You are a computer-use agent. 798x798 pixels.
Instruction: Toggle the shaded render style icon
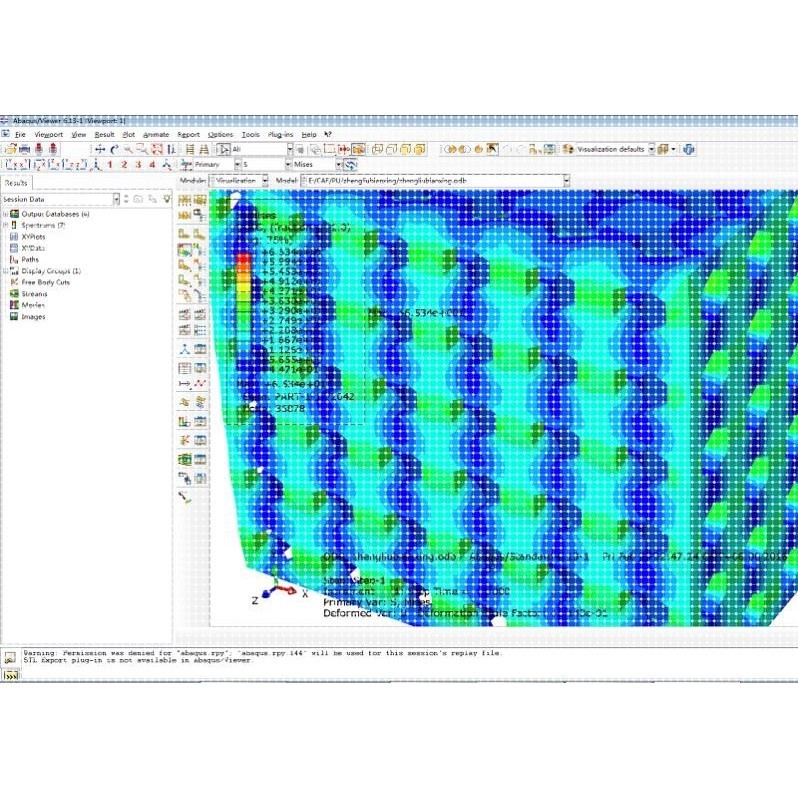[x=420, y=149]
